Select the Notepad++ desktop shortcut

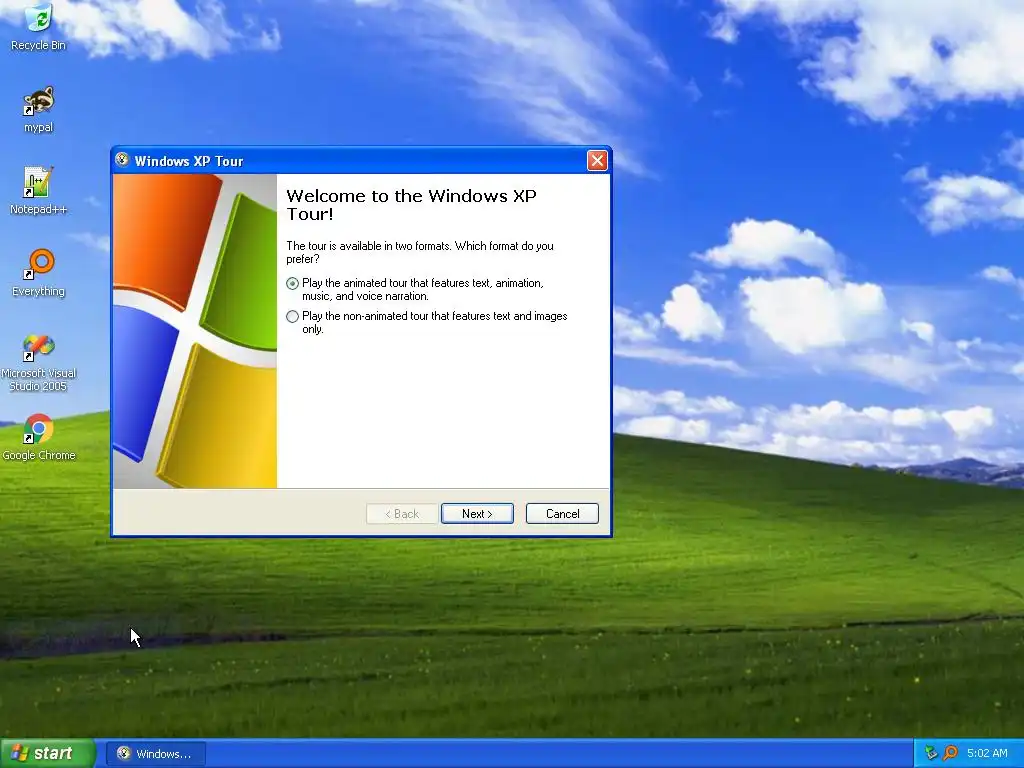pyautogui.click(x=39, y=191)
